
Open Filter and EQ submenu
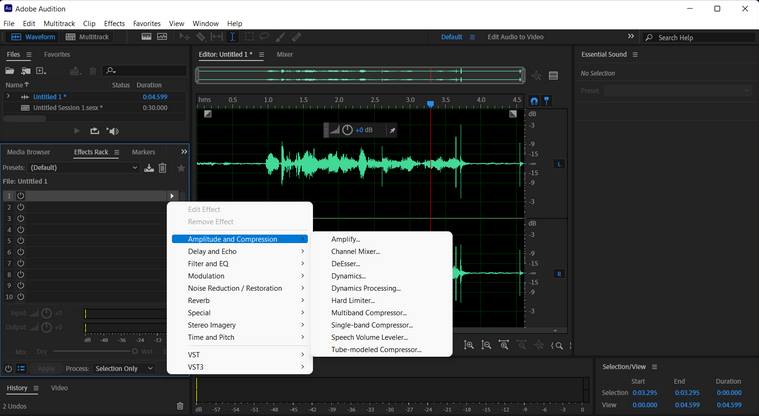click(x=240, y=263)
